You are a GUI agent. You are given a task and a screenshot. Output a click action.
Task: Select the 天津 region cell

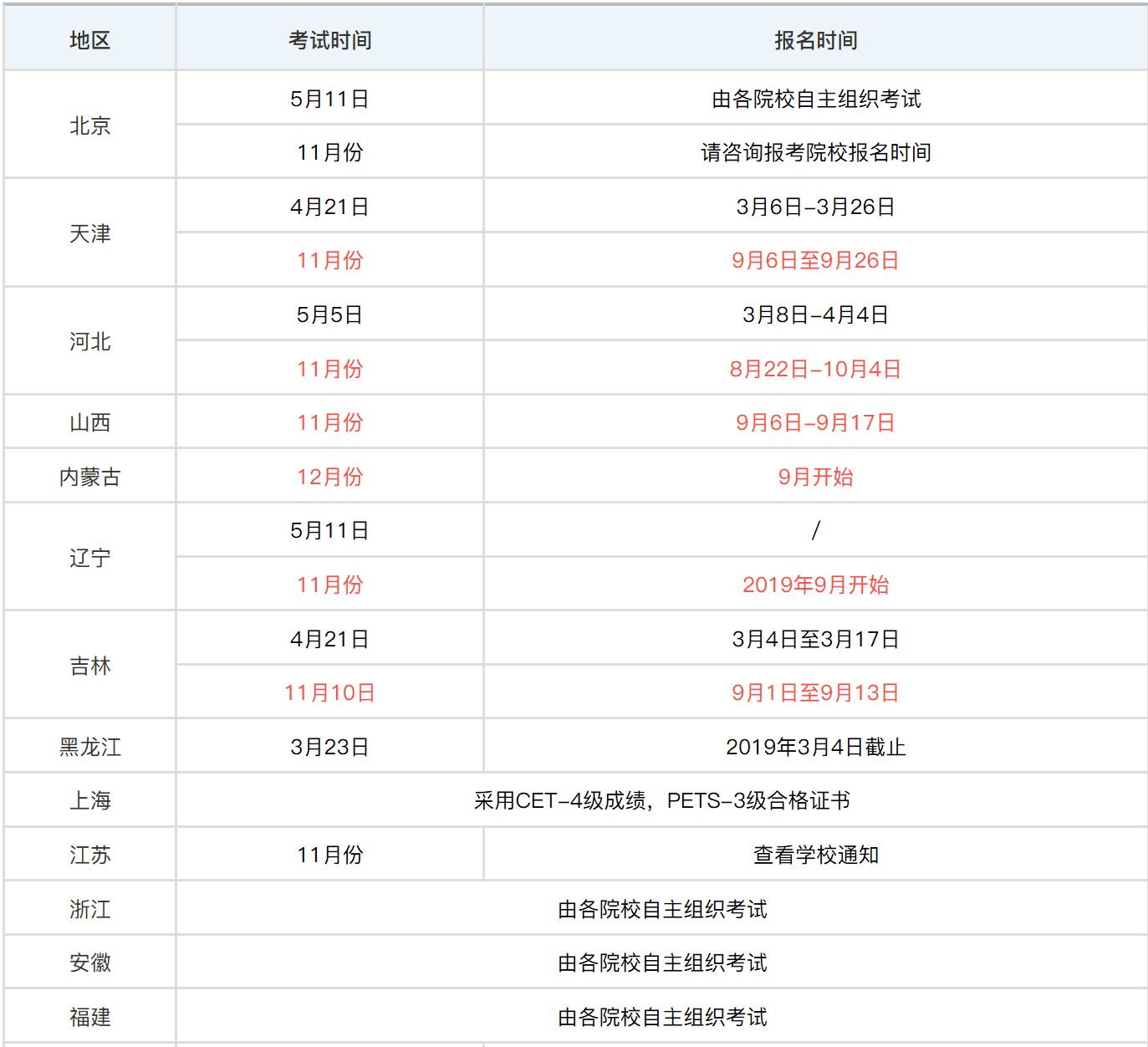pos(89,233)
